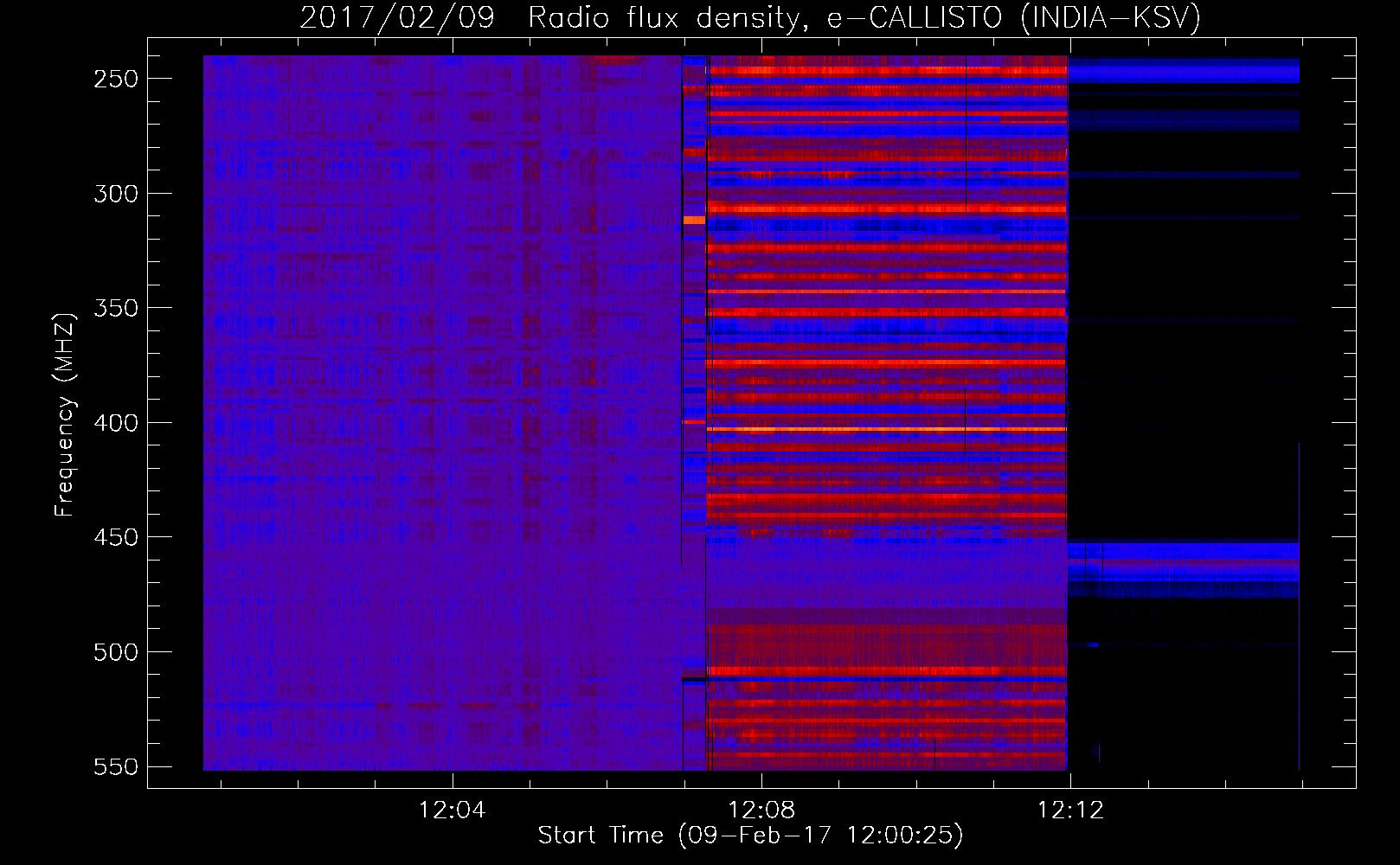1400x865 pixels.
Task: Click the '12:12' time tick label
Action: point(1070,810)
